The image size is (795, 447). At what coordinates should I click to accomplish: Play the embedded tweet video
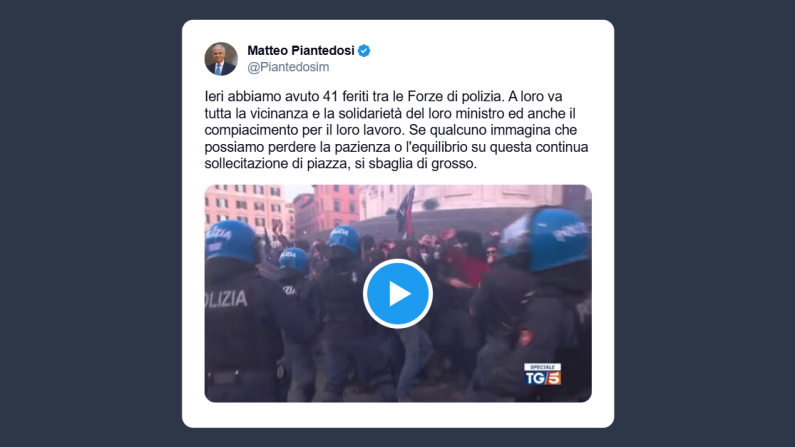(x=398, y=293)
